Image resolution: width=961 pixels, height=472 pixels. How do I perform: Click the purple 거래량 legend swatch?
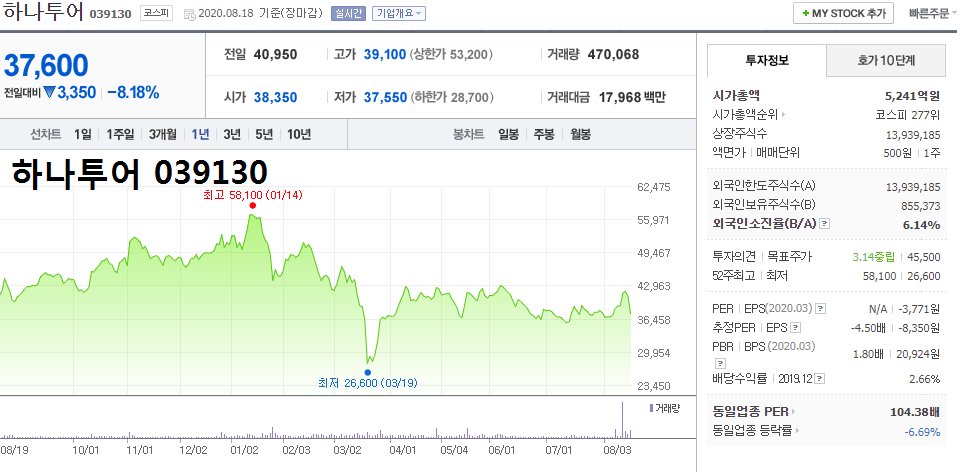651,408
